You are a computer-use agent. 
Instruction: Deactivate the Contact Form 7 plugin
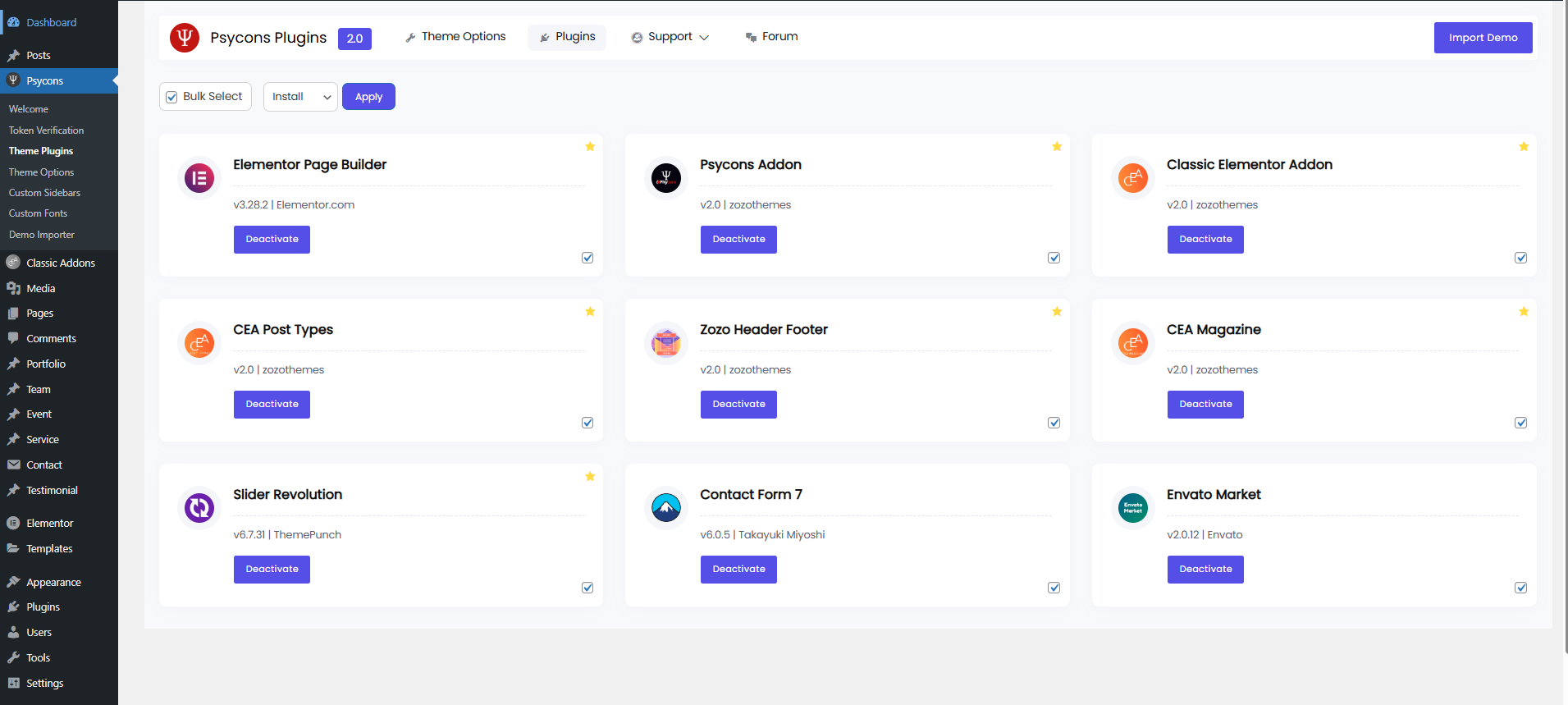738,570
